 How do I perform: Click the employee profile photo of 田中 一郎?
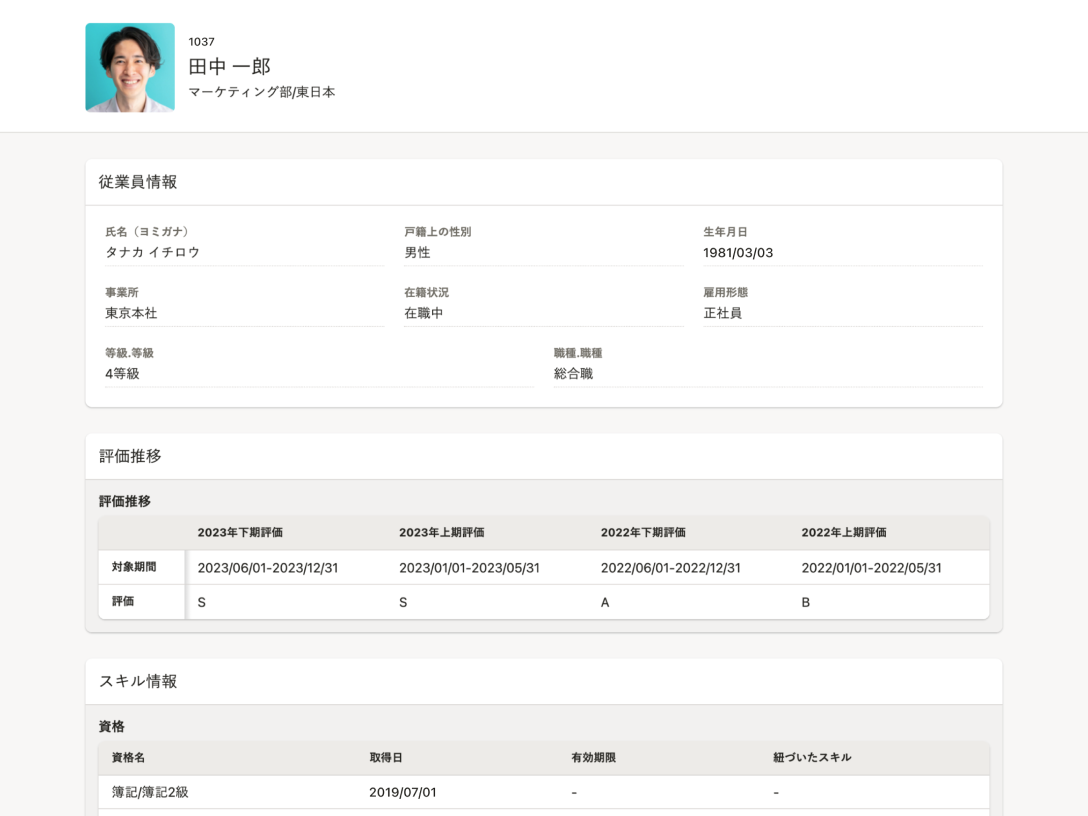tap(130, 67)
